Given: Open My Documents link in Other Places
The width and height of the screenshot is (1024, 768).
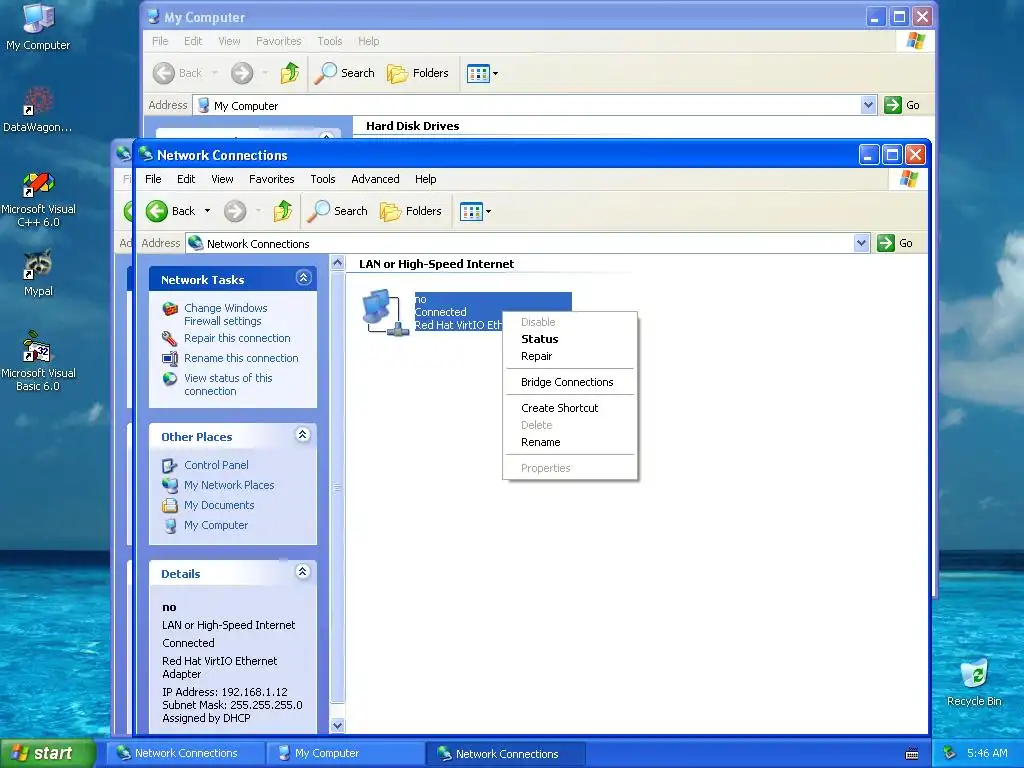Looking at the screenshot, I should coord(219,505).
